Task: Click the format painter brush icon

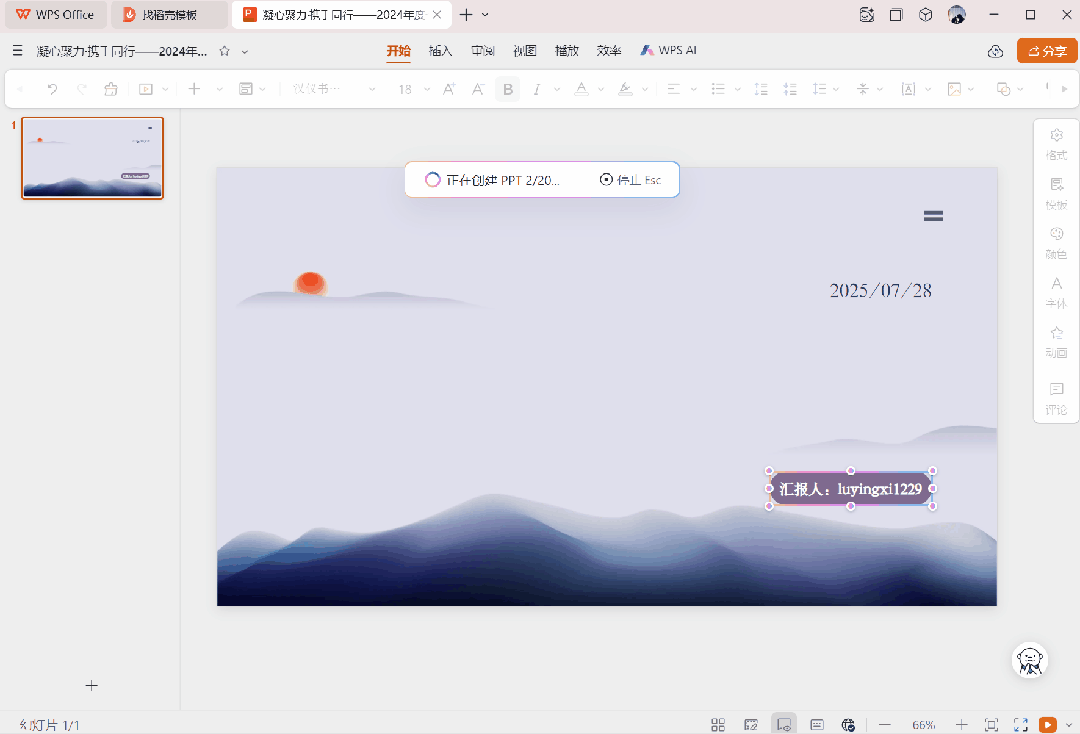Action: click(111, 89)
